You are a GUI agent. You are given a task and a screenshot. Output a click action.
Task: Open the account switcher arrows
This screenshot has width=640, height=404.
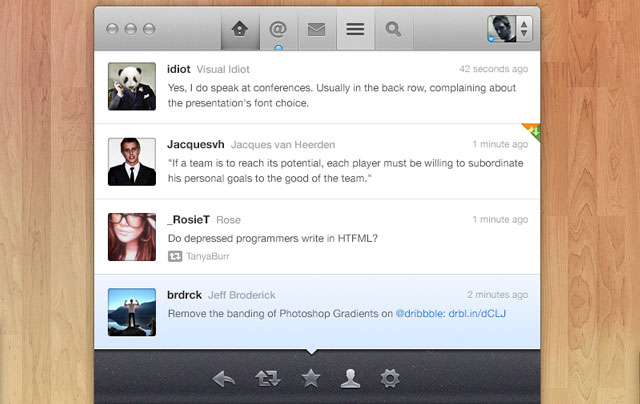(524, 29)
